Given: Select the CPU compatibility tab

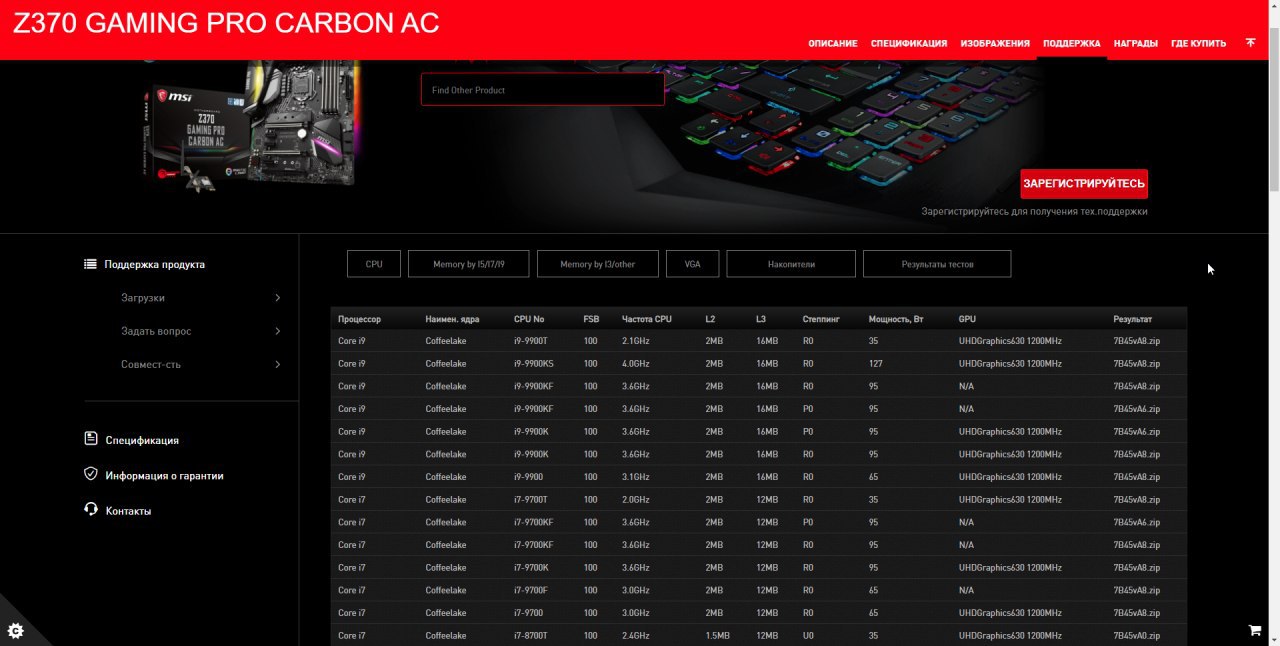Looking at the screenshot, I should [374, 264].
